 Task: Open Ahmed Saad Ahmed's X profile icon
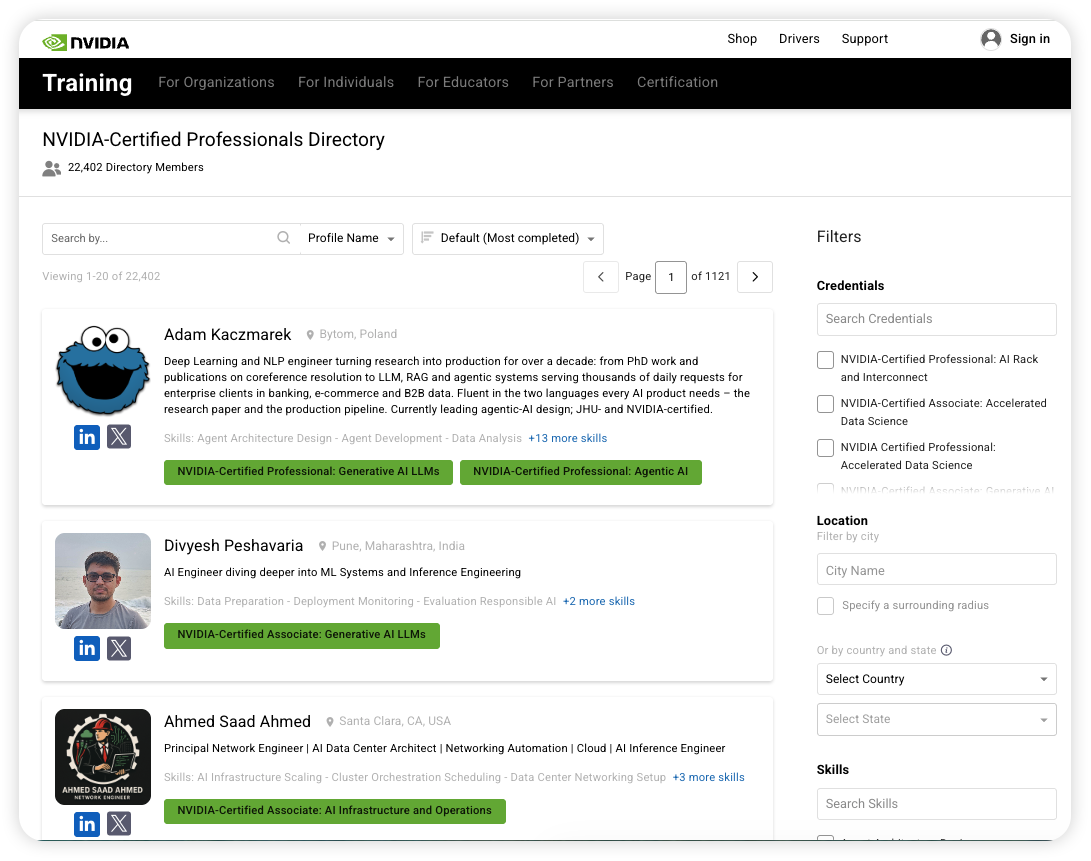[x=119, y=824]
